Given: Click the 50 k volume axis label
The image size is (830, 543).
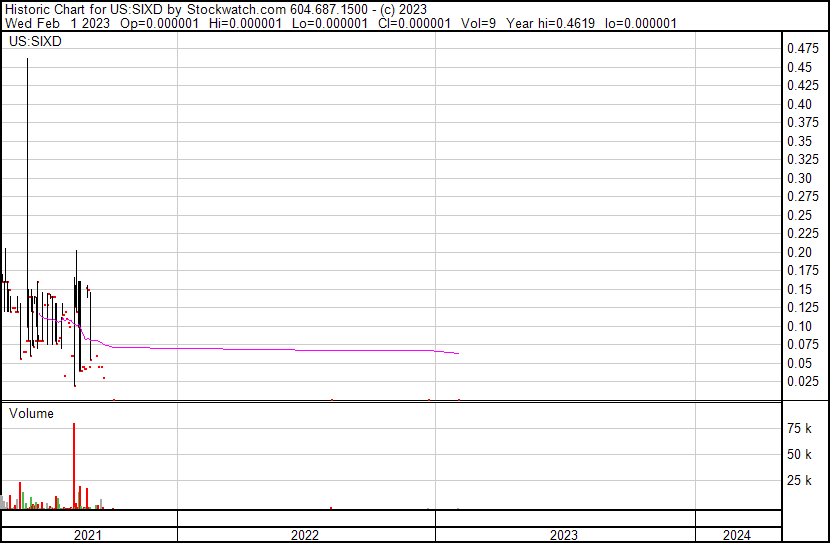Looking at the screenshot, I should tap(799, 454).
